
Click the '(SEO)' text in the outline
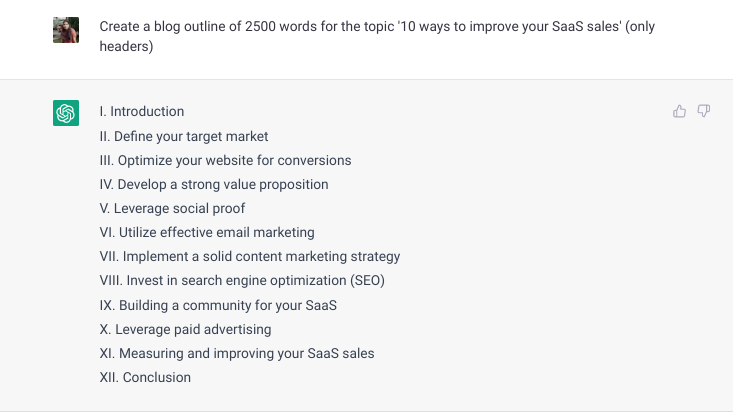click(367, 281)
